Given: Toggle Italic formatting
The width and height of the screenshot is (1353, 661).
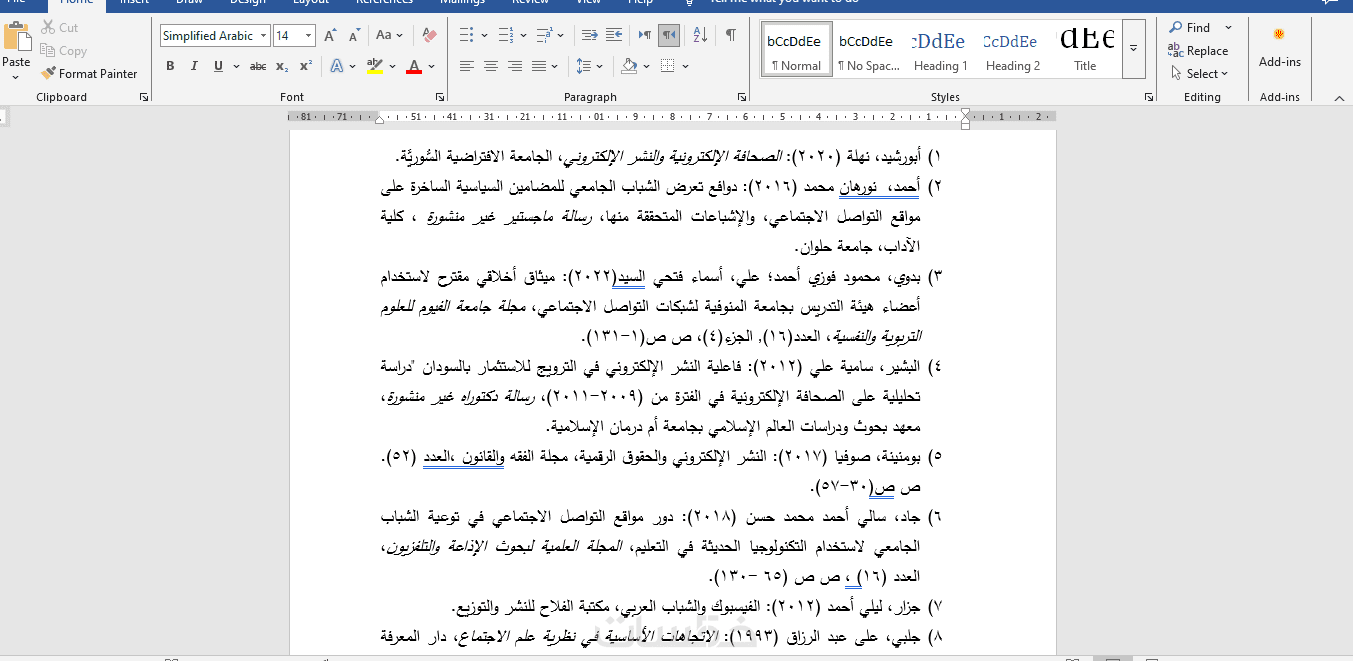Looking at the screenshot, I should (x=194, y=67).
